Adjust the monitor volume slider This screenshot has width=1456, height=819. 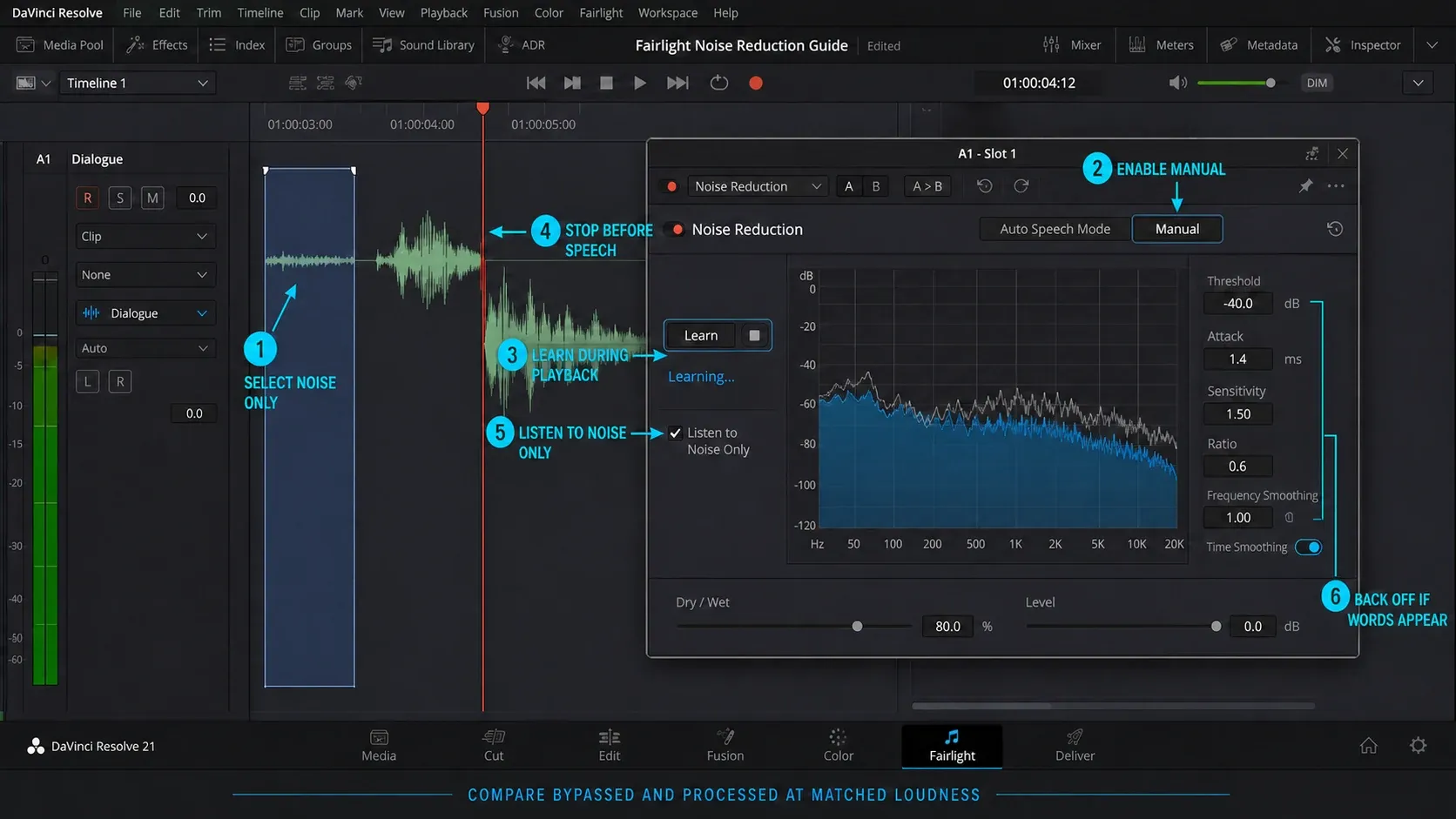[x=1271, y=83]
